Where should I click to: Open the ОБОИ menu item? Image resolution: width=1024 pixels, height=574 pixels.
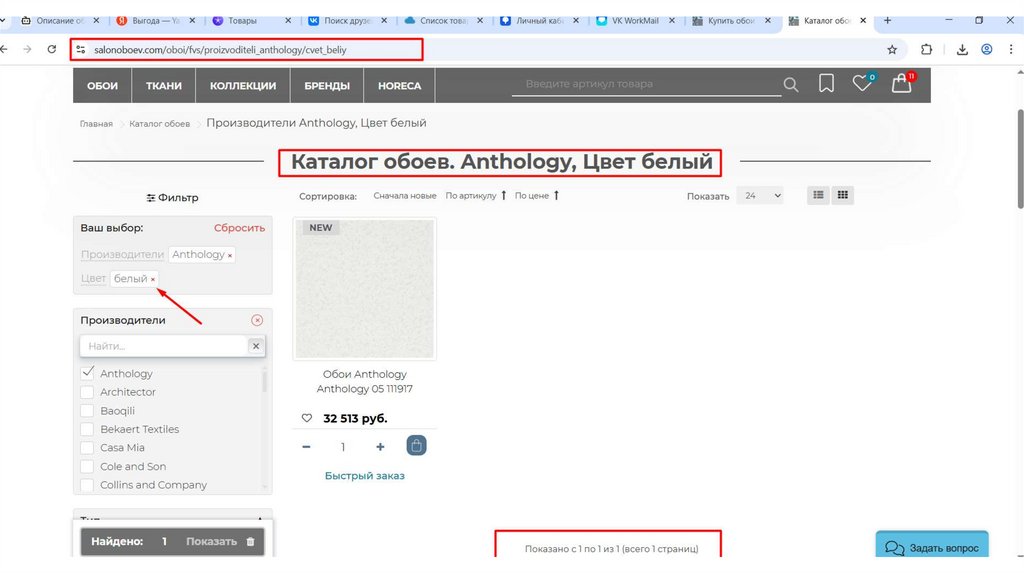[103, 86]
